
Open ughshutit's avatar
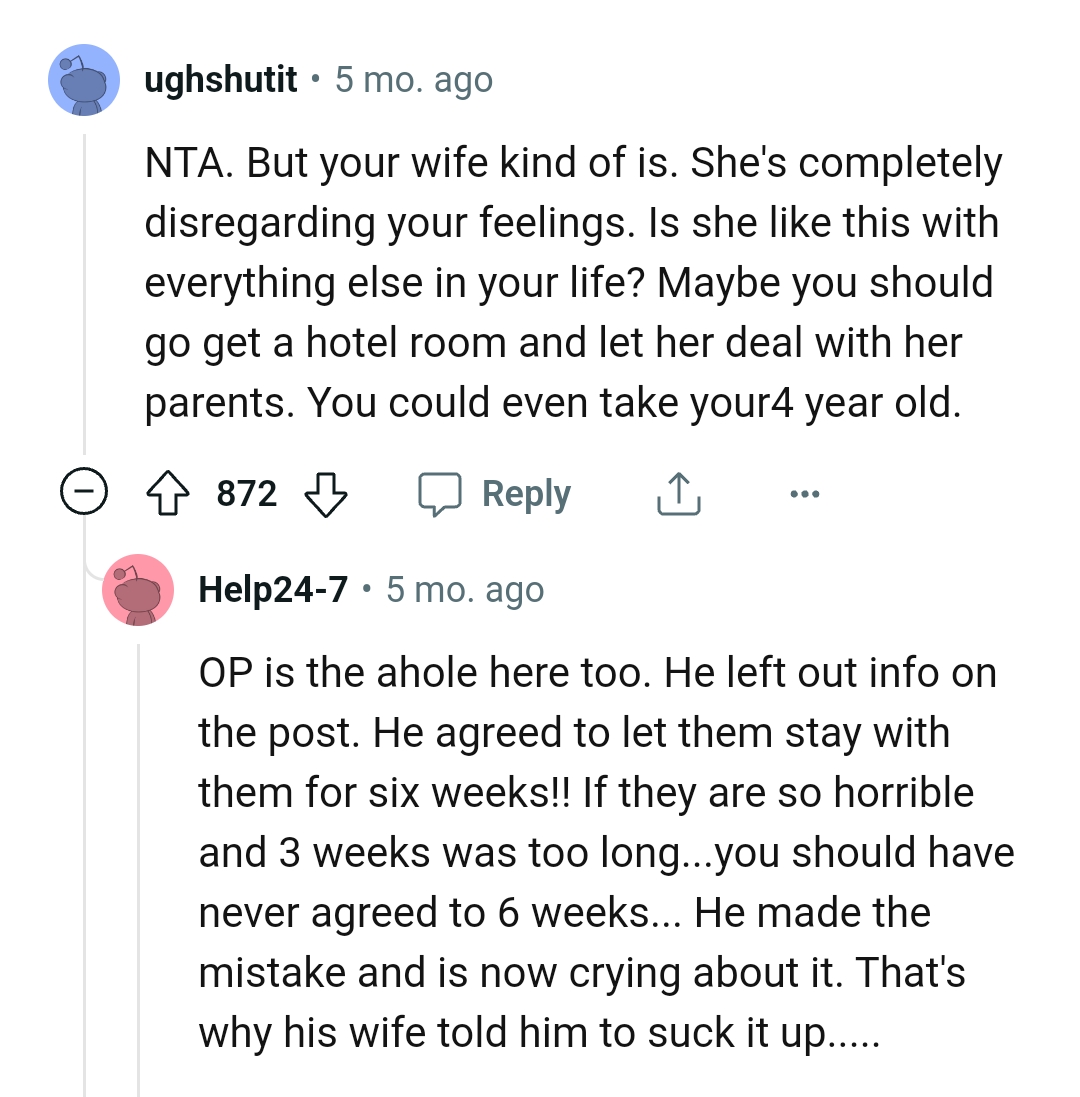tap(84, 79)
